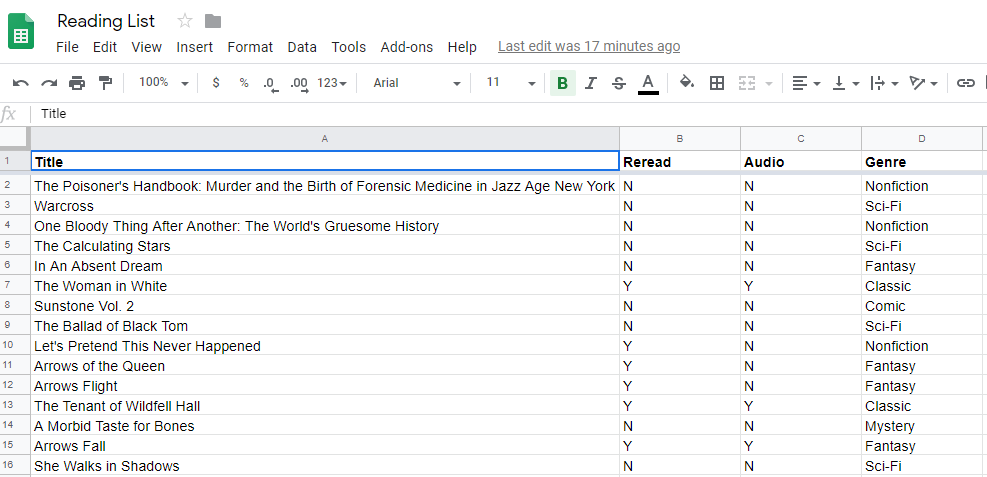The image size is (987, 477).
Task: Click the Merge cells icon
Action: [x=746, y=83]
